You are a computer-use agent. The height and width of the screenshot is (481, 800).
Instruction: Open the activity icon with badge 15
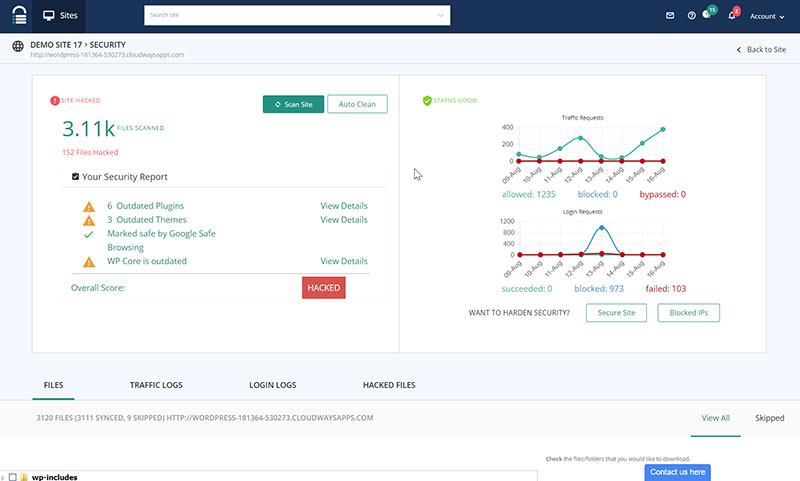[708, 14]
